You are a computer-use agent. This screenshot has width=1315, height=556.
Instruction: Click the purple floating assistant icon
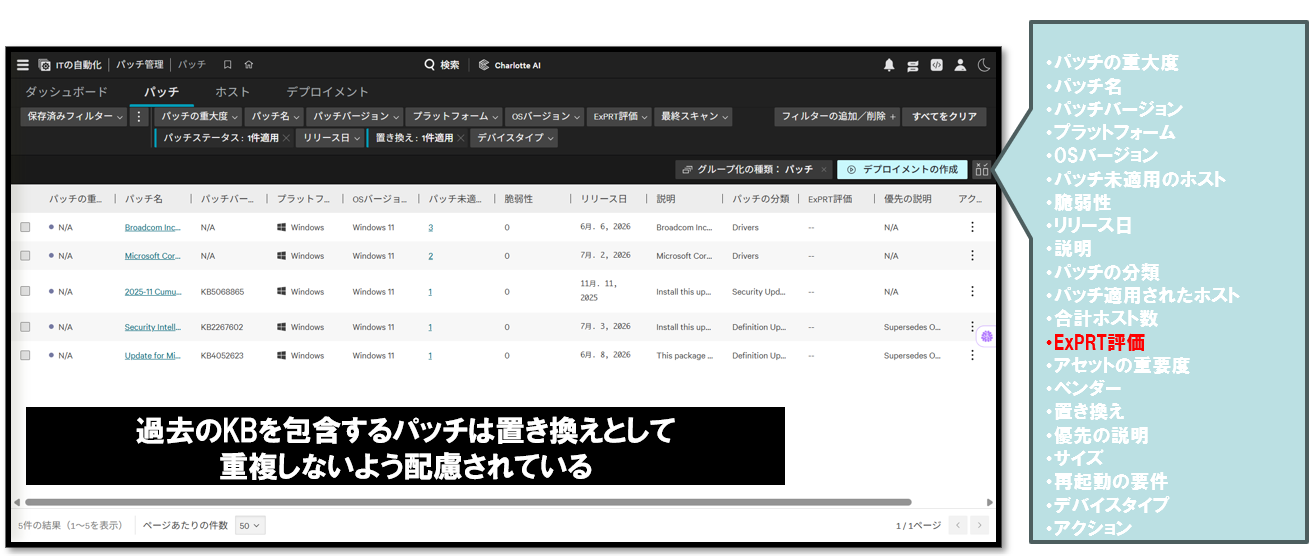(986, 337)
